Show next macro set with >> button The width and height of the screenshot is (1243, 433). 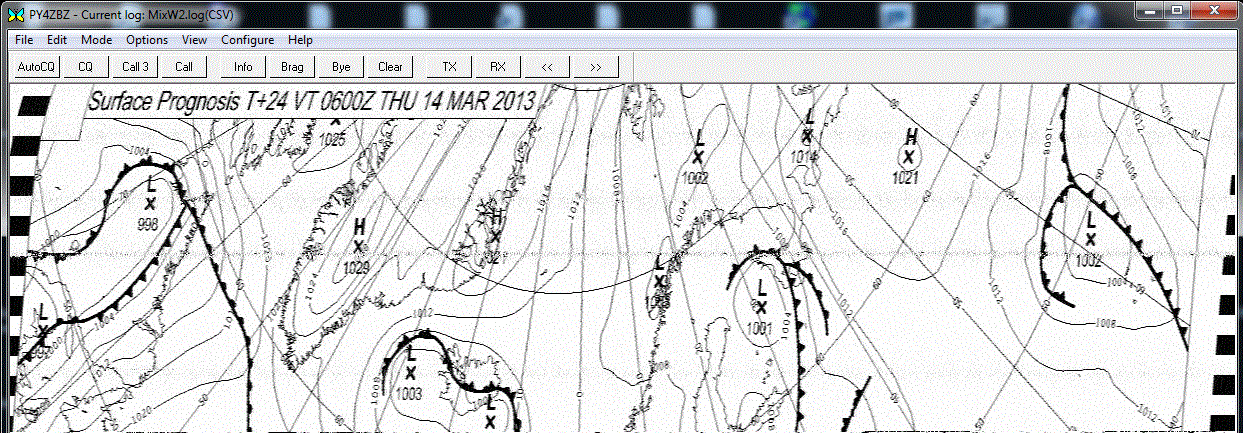click(596, 67)
